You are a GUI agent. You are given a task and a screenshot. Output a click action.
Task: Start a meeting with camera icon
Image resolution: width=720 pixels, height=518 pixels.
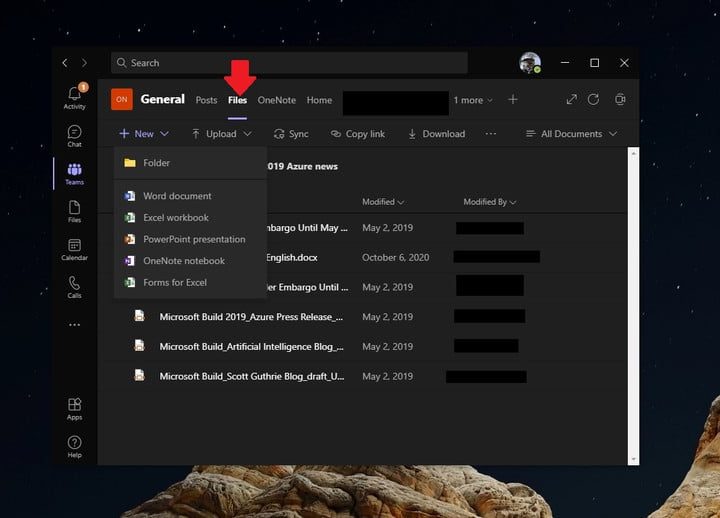(x=620, y=99)
